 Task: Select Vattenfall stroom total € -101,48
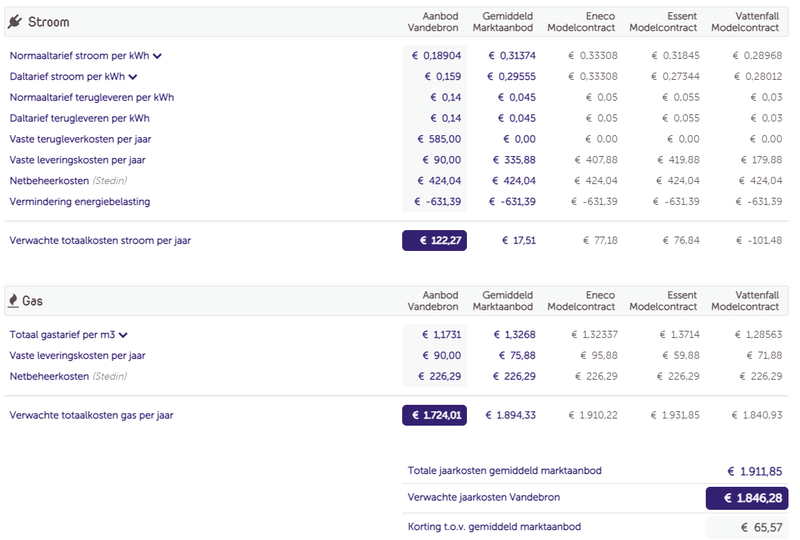[x=758, y=240]
